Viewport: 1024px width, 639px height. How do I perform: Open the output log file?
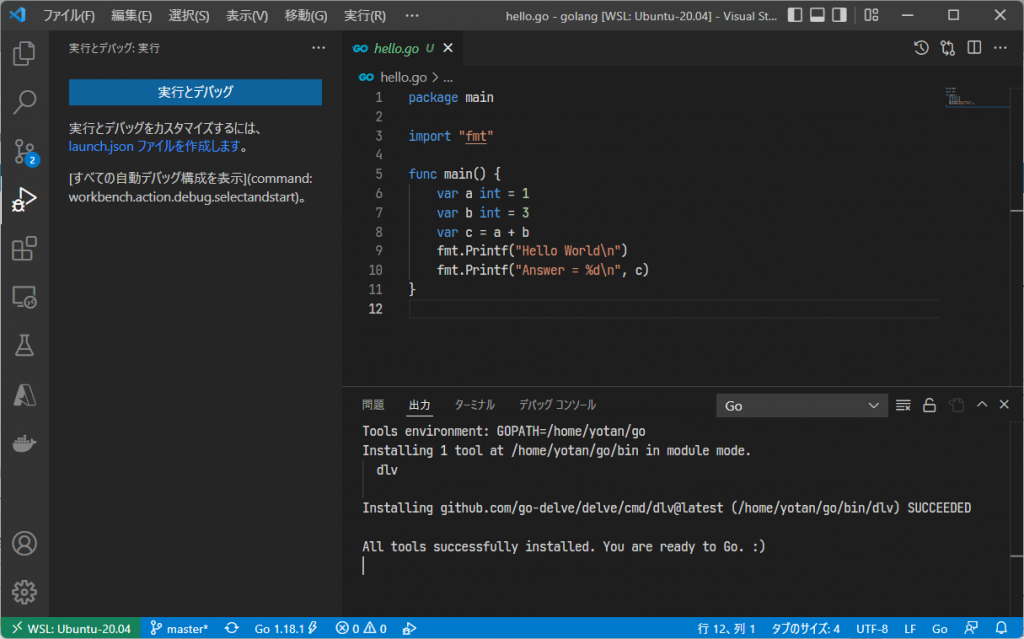tap(956, 406)
